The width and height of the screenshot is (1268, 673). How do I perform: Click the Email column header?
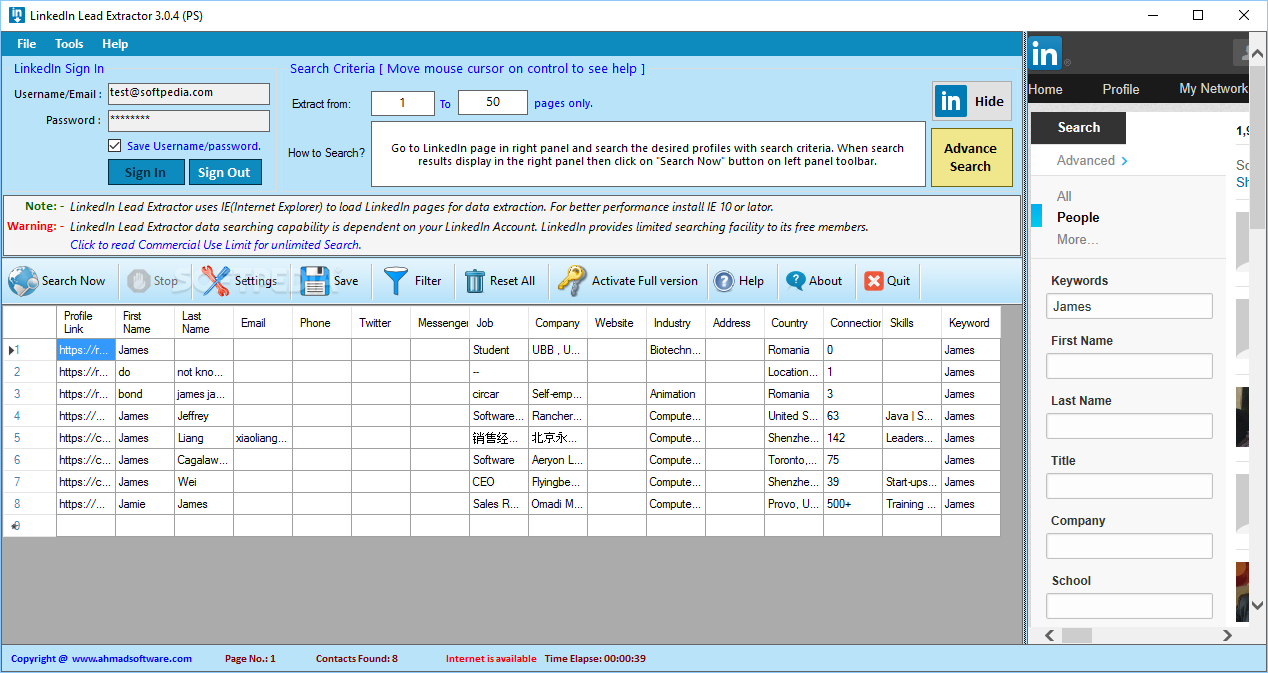263,323
